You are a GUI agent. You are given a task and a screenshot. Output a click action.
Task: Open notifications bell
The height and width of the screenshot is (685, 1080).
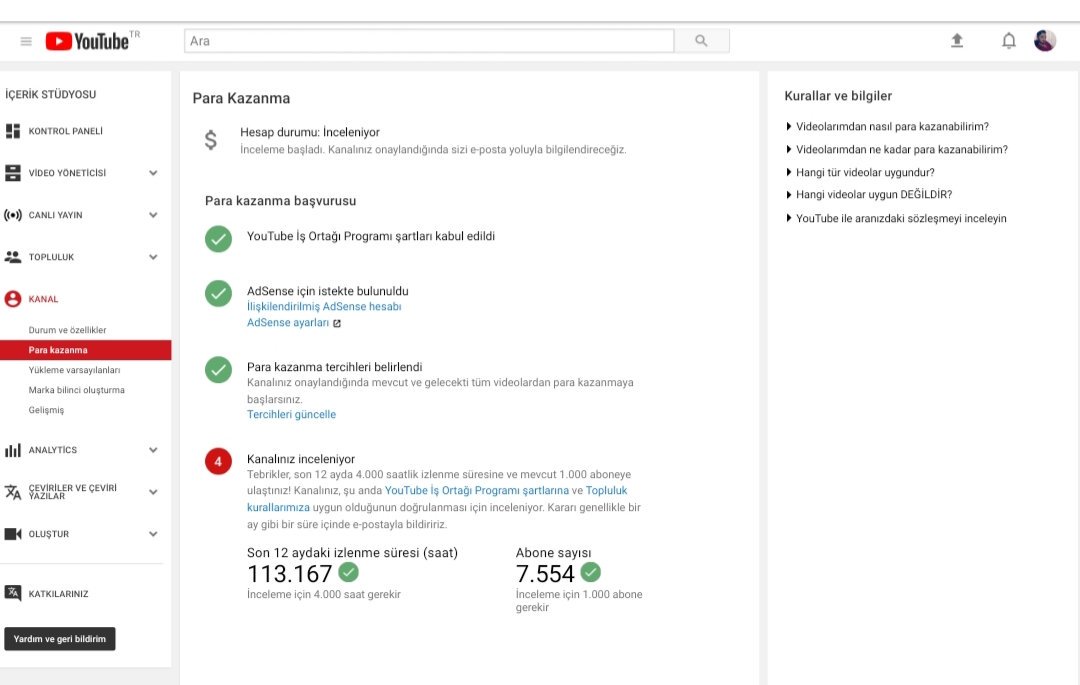[x=1008, y=41]
